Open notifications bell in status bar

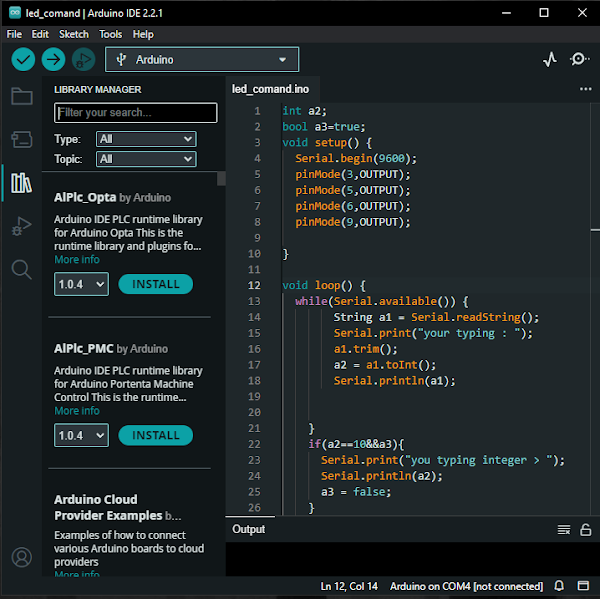coord(559,586)
